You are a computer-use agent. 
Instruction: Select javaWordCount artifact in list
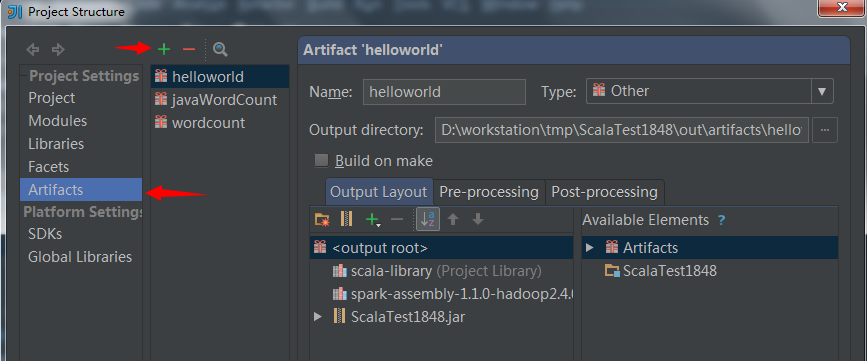220,100
